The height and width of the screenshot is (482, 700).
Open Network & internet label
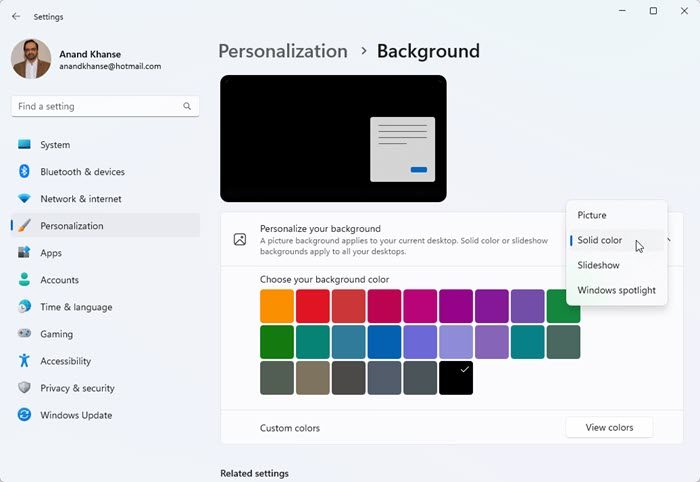(x=81, y=199)
